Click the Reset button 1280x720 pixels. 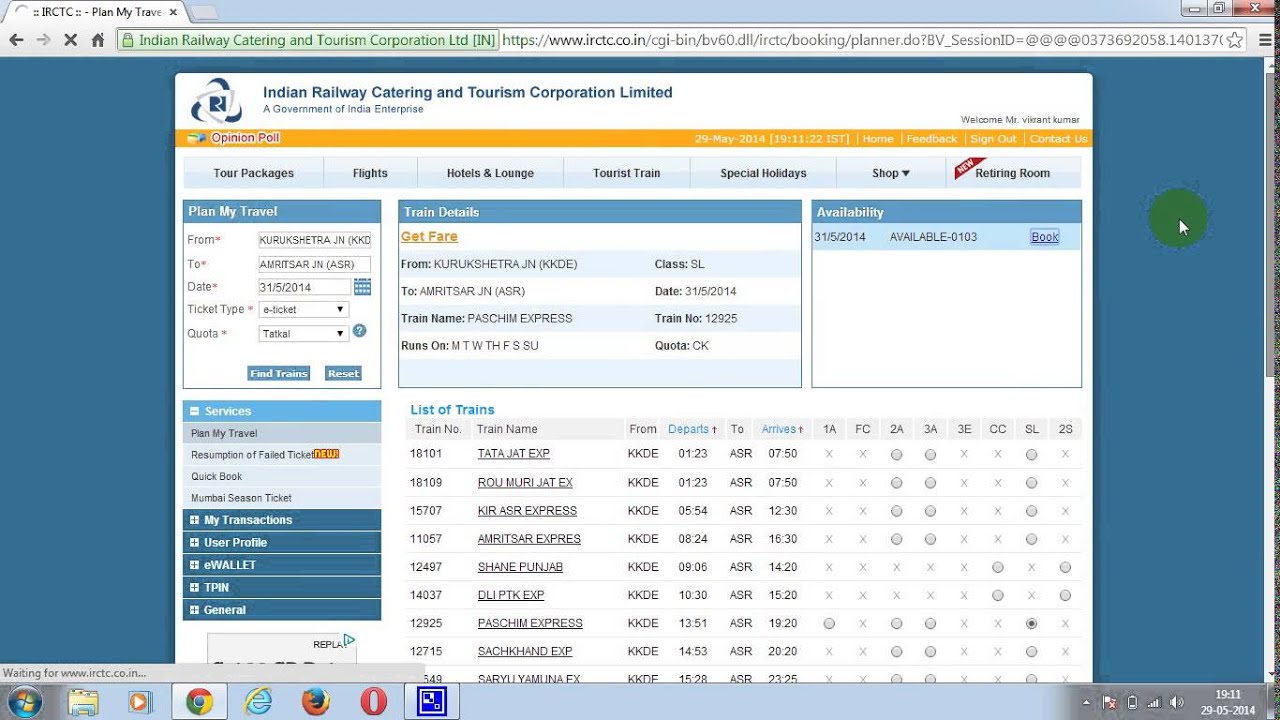click(343, 373)
